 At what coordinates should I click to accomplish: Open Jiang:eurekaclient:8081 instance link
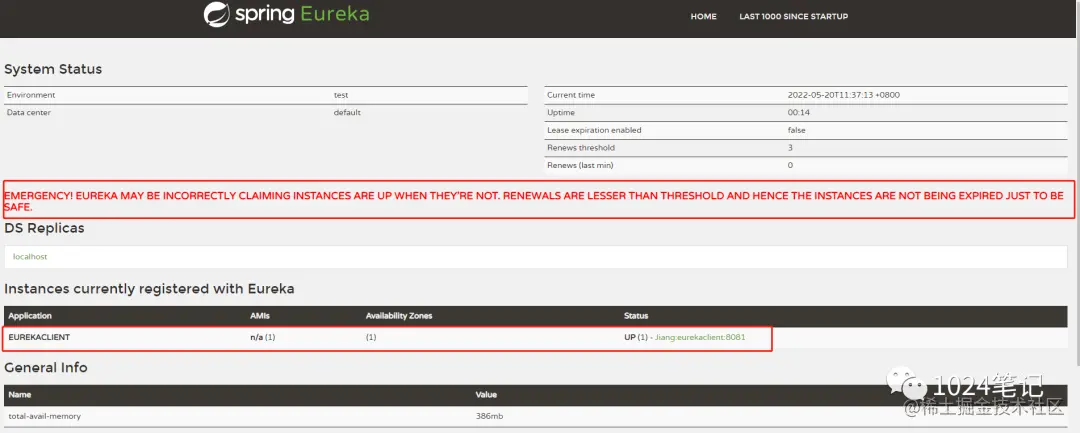click(700, 337)
